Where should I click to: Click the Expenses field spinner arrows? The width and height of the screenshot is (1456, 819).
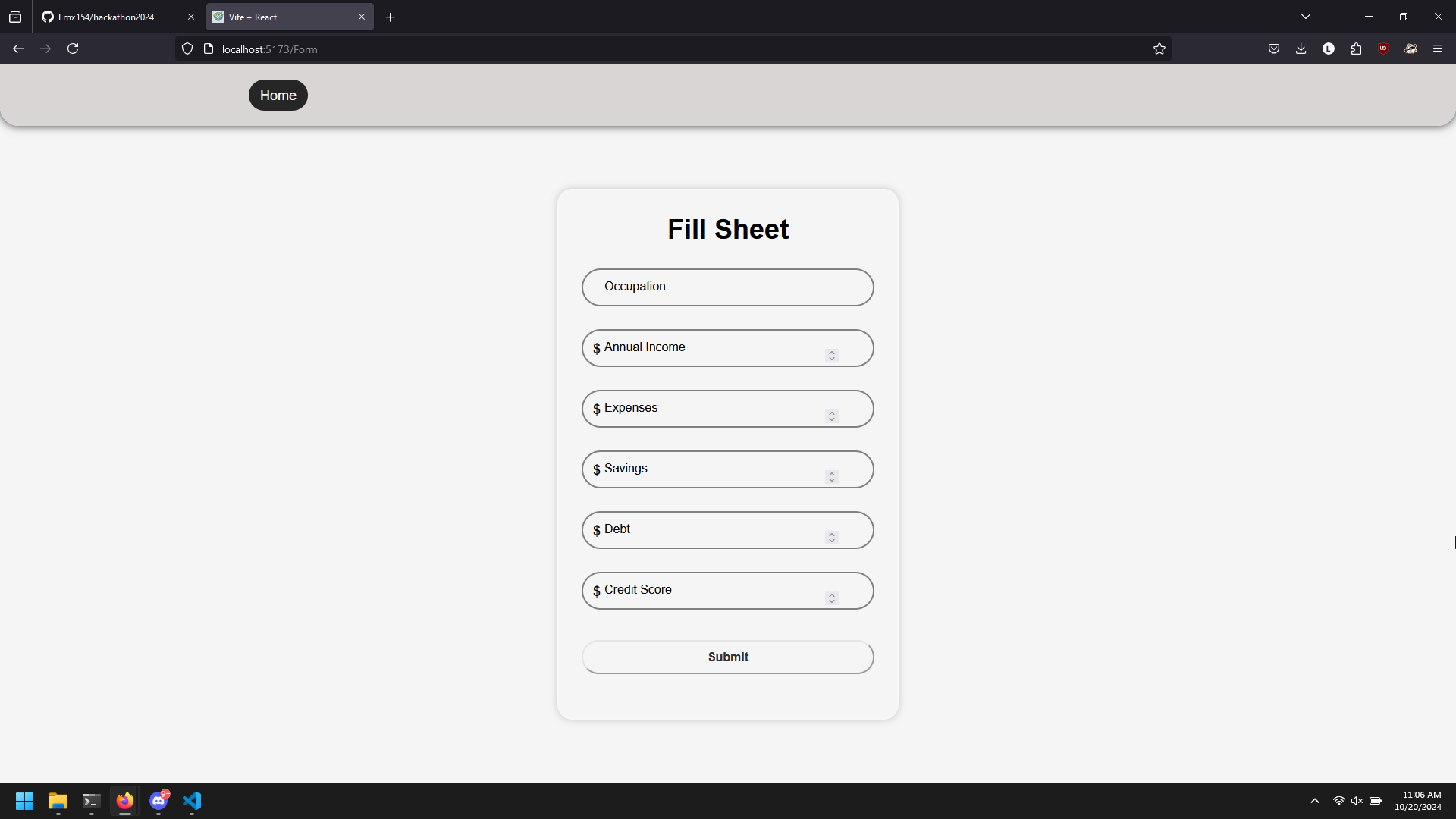[832, 416]
